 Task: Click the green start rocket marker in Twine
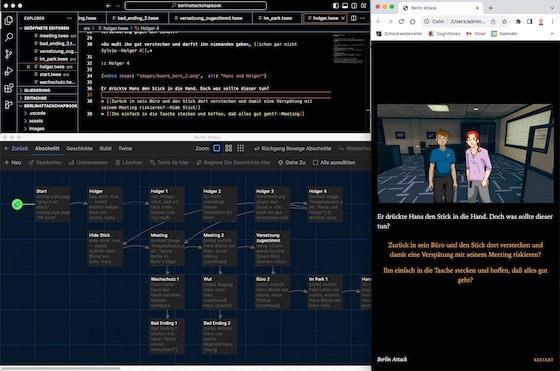[x=17, y=204]
